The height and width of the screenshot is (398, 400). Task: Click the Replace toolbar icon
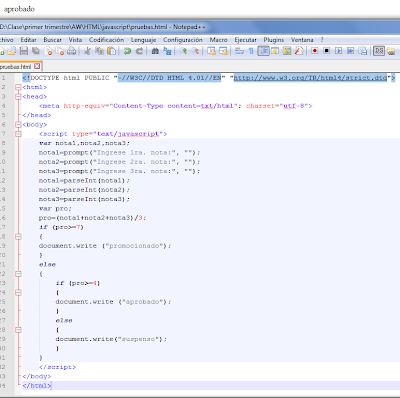(x=167, y=51)
